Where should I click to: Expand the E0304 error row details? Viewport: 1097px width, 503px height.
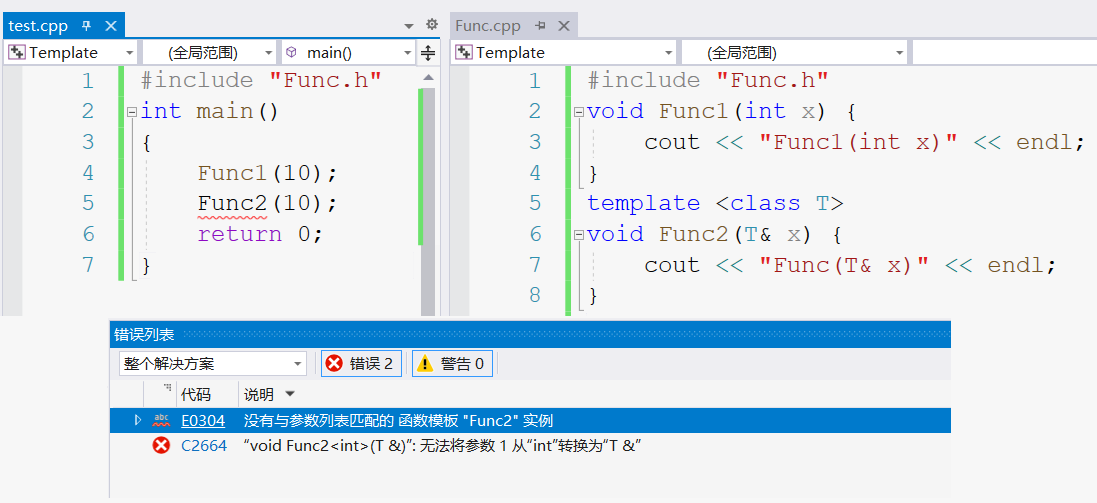[138, 421]
